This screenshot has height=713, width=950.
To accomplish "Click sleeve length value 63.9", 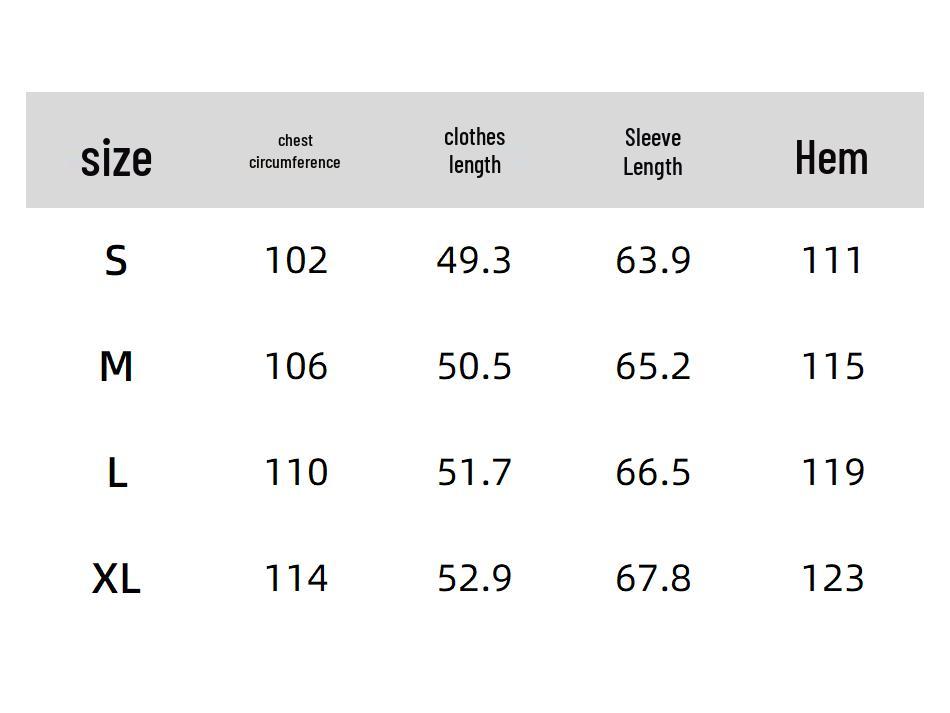I will (652, 261).
